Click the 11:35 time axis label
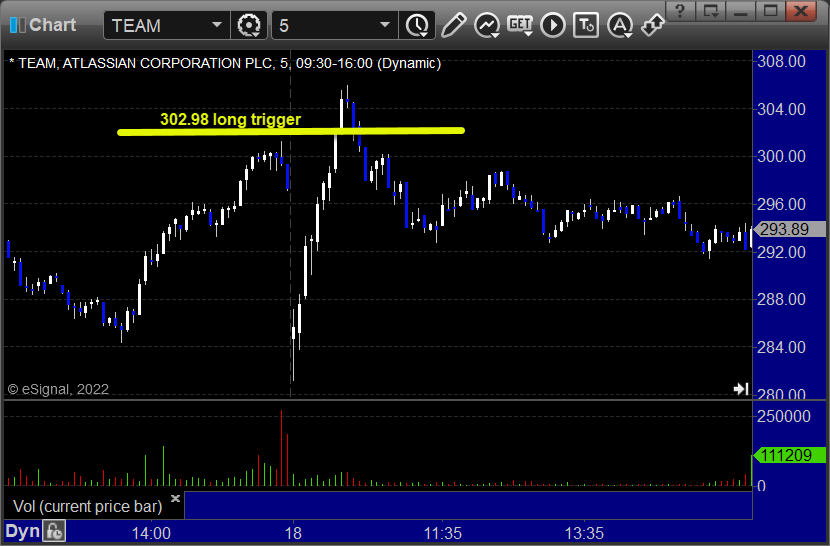The width and height of the screenshot is (830, 546). point(443,533)
